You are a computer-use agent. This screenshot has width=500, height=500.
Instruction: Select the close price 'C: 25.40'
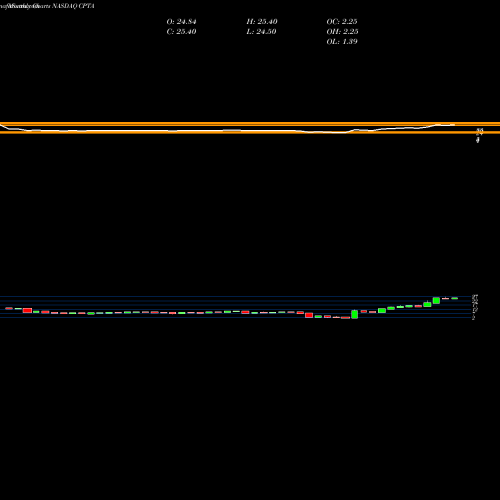[x=181, y=32]
